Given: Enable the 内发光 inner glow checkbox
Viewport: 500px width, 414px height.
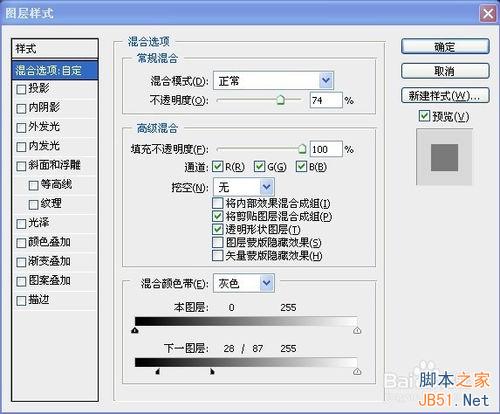Looking at the screenshot, I should point(21,147).
